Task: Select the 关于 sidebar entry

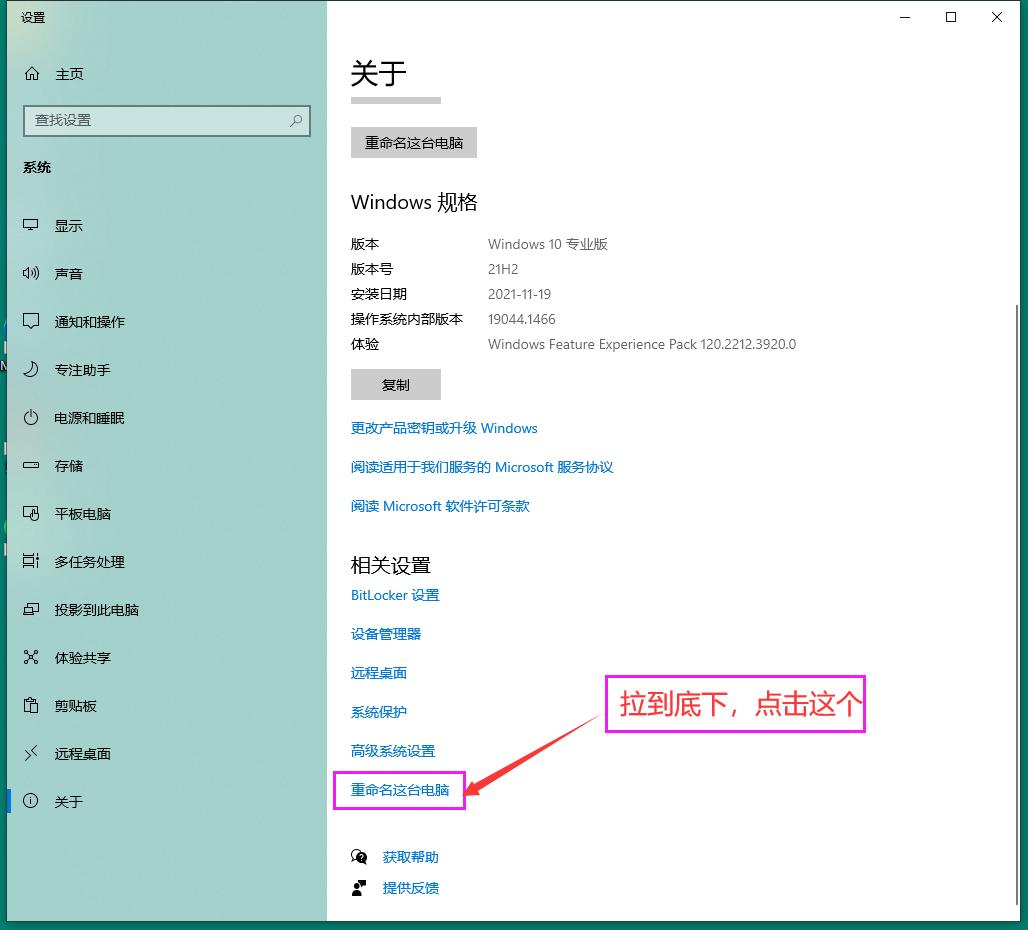Action: 68,801
